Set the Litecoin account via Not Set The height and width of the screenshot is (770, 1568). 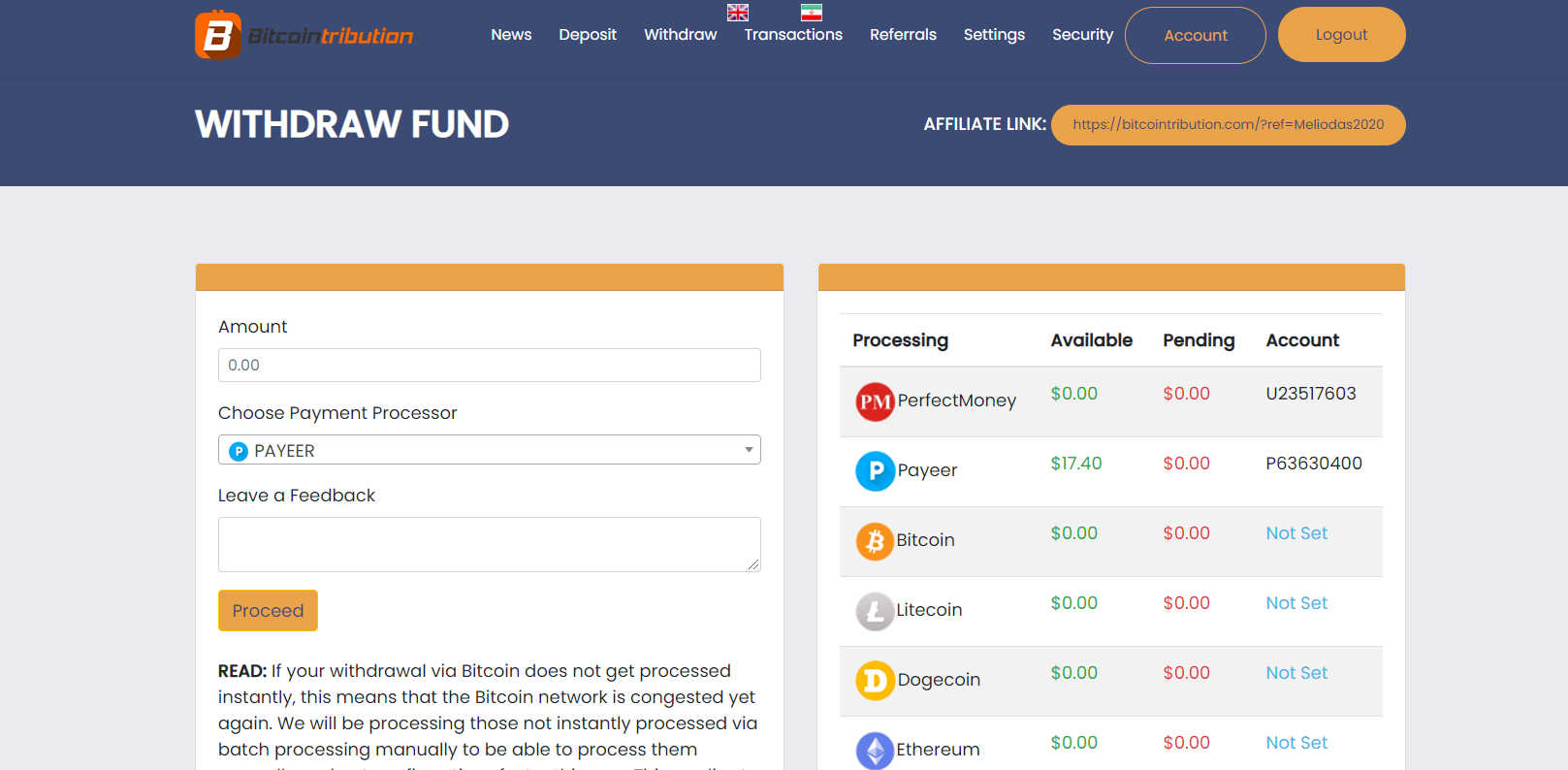1296,603
